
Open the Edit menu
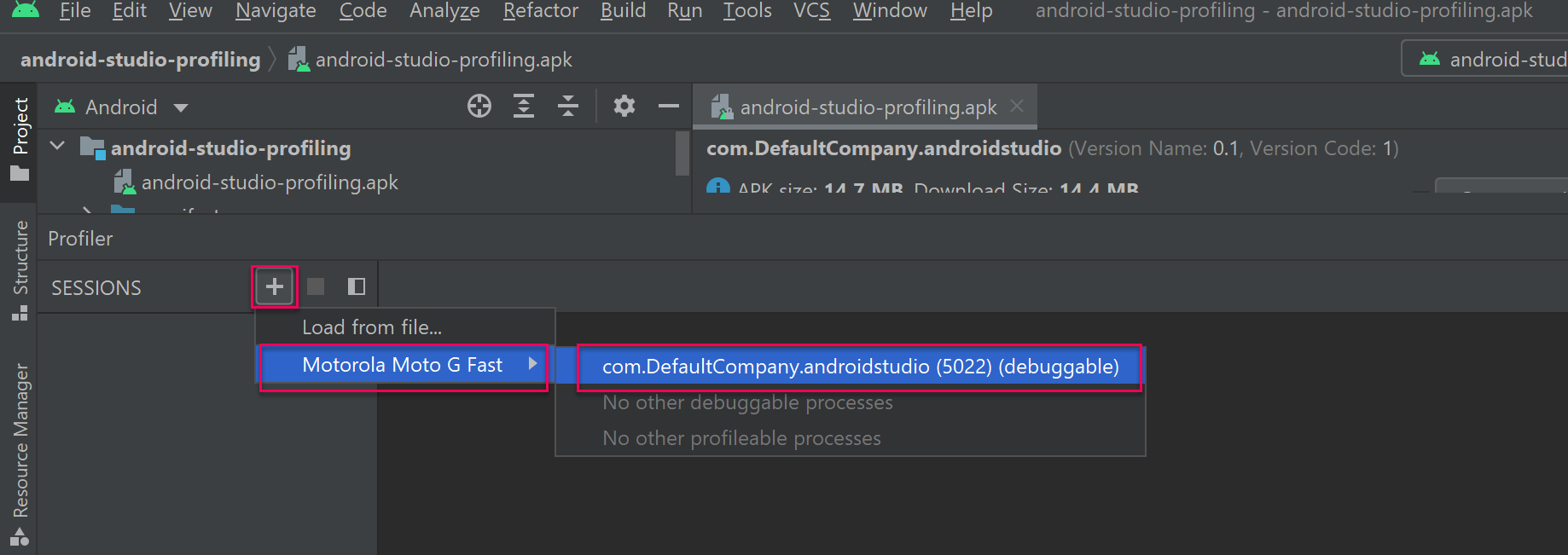[129, 11]
